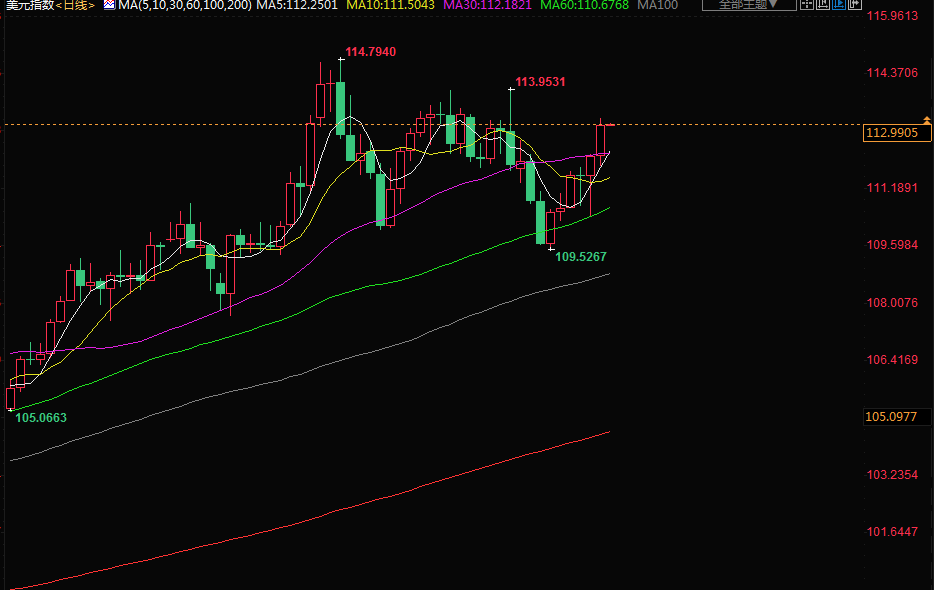This screenshot has height=590, width=934.
Task: Click the icon between grid and blue icons
Action: pyautogui.click(x=824, y=4)
